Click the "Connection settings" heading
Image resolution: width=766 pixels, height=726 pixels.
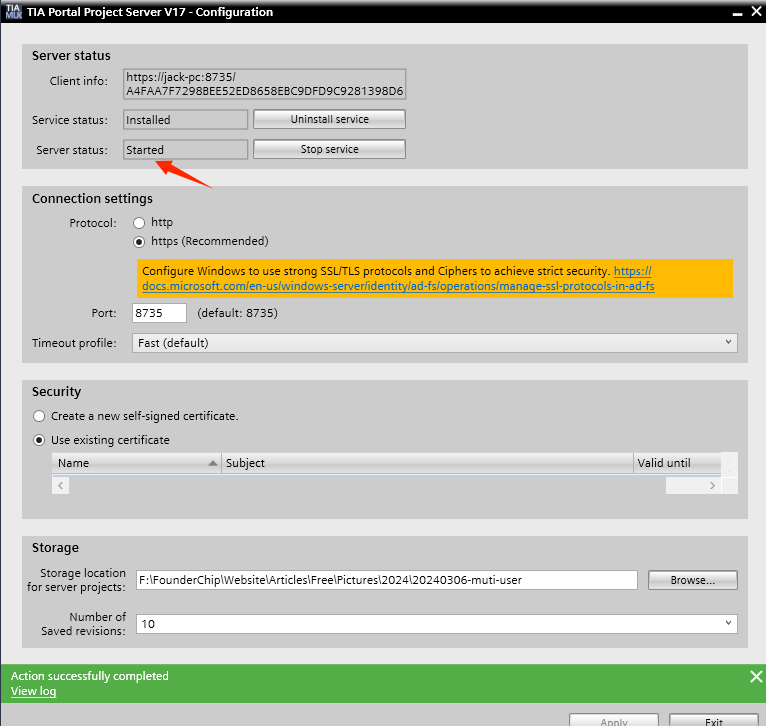pyautogui.click(x=92, y=198)
